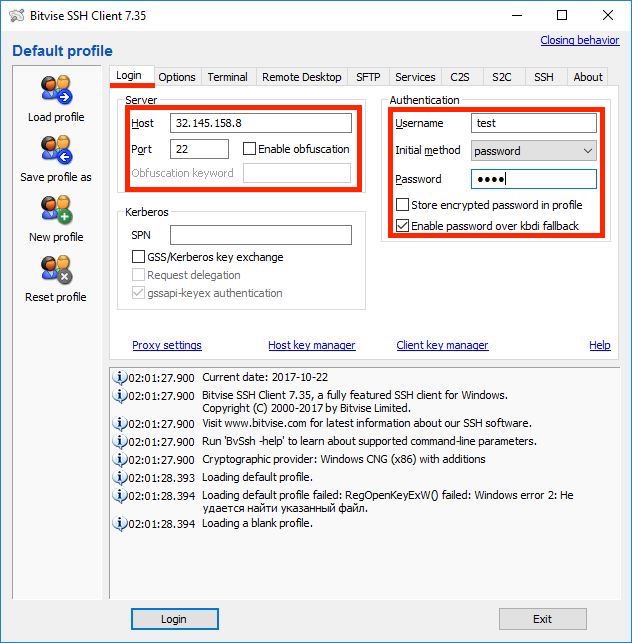Click the Password input field
This screenshot has height=643, width=632.
[x=534, y=179]
